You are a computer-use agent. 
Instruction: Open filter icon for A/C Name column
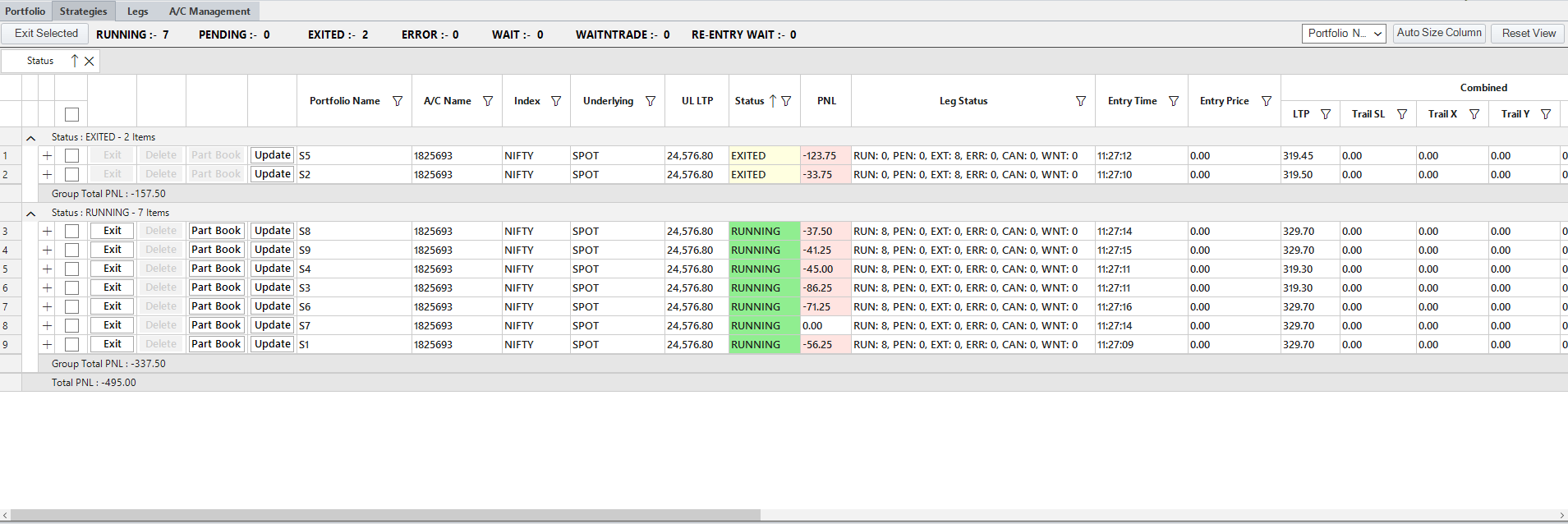click(x=488, y=101)
